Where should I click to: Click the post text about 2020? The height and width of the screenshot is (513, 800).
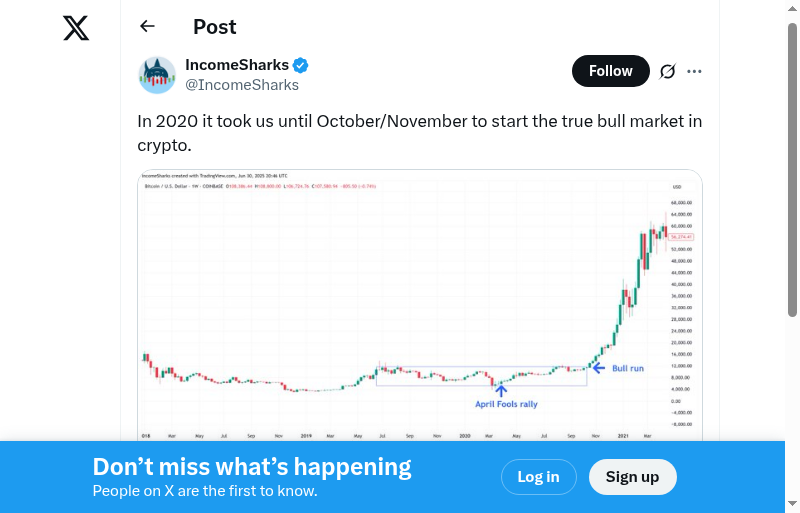(x=419, y=133)
